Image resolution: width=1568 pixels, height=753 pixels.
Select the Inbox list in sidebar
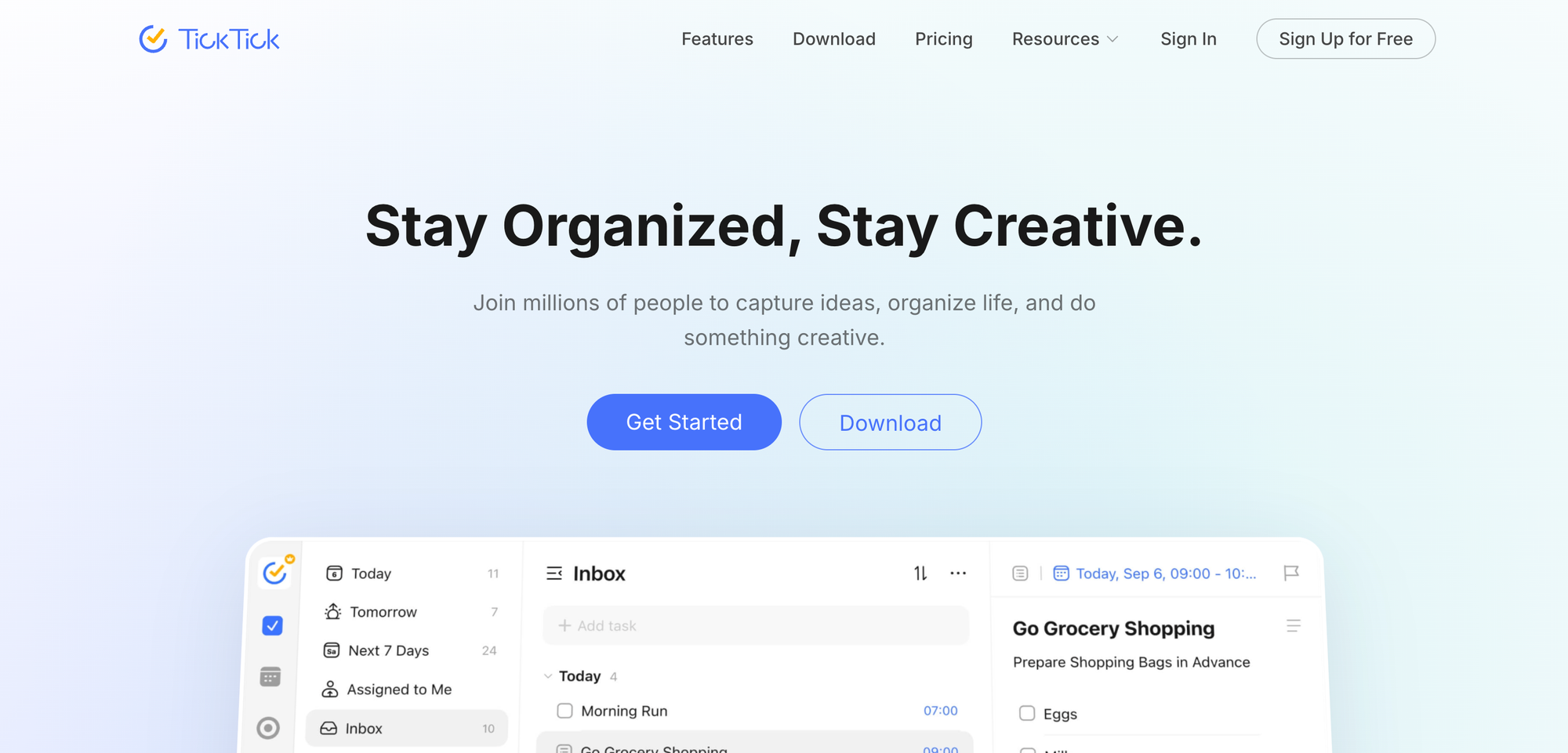(407, 728)
